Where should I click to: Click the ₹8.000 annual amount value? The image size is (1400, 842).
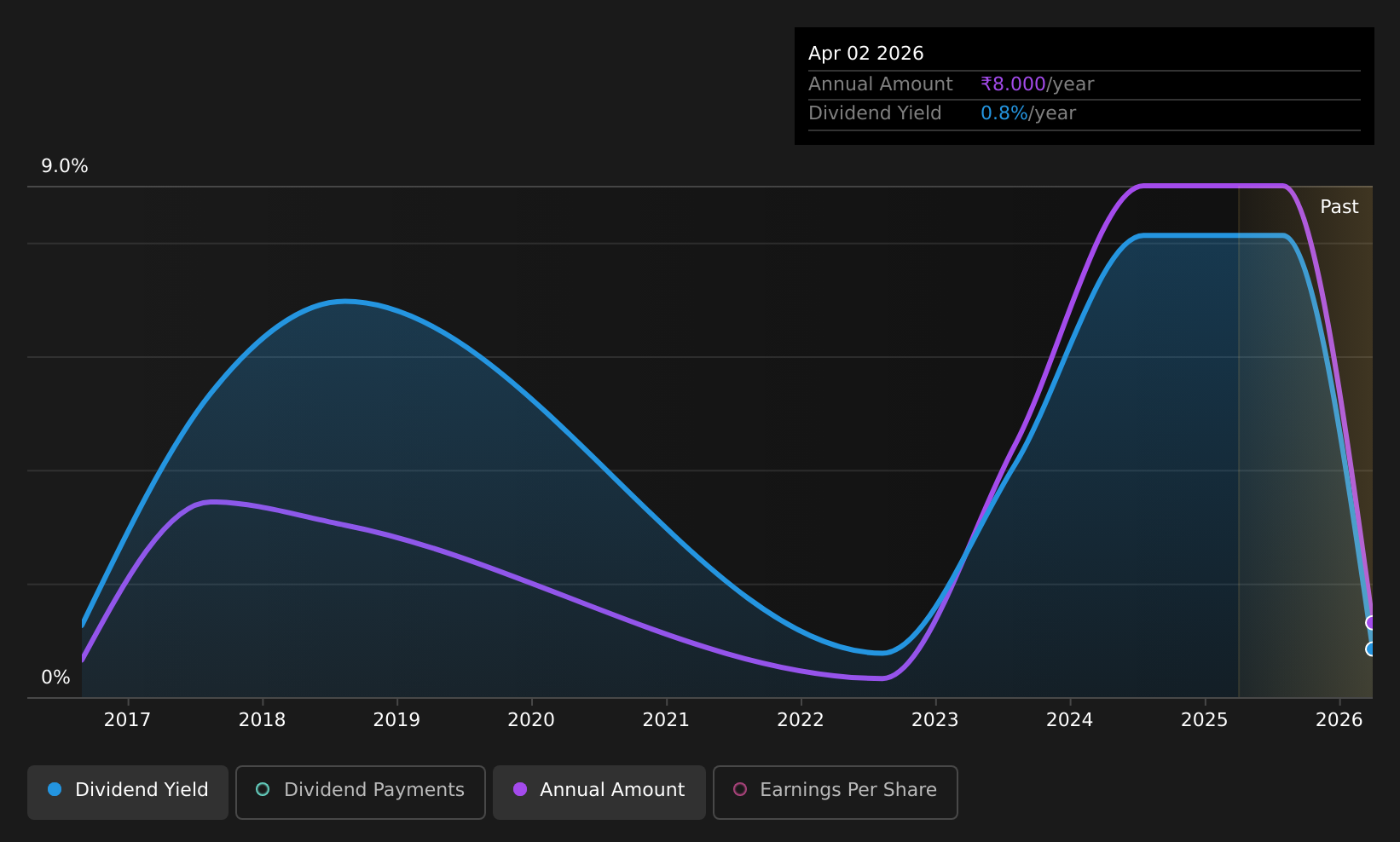tap(1013, 84)
